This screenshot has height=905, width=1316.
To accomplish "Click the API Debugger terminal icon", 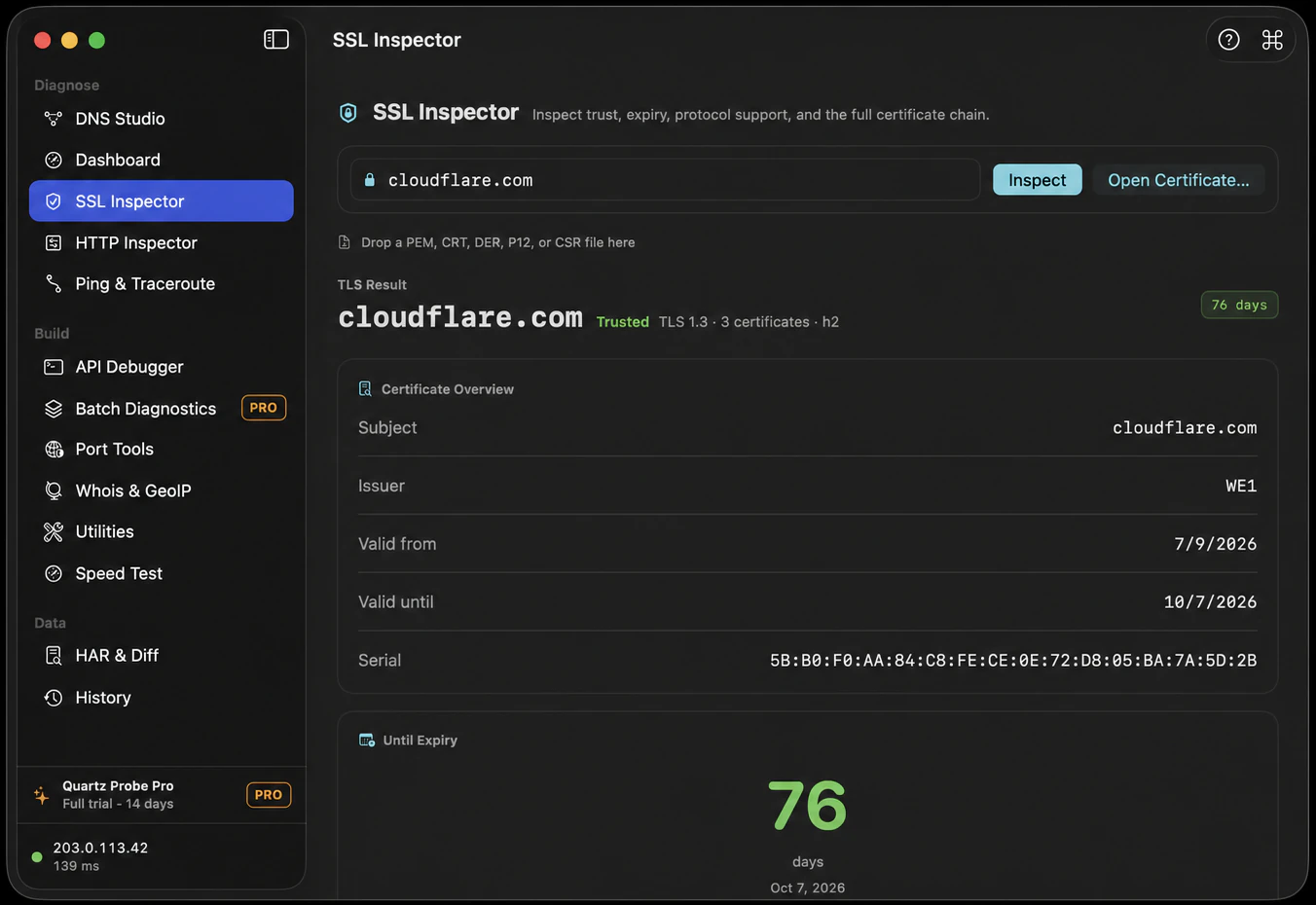I will click(54, 367).
